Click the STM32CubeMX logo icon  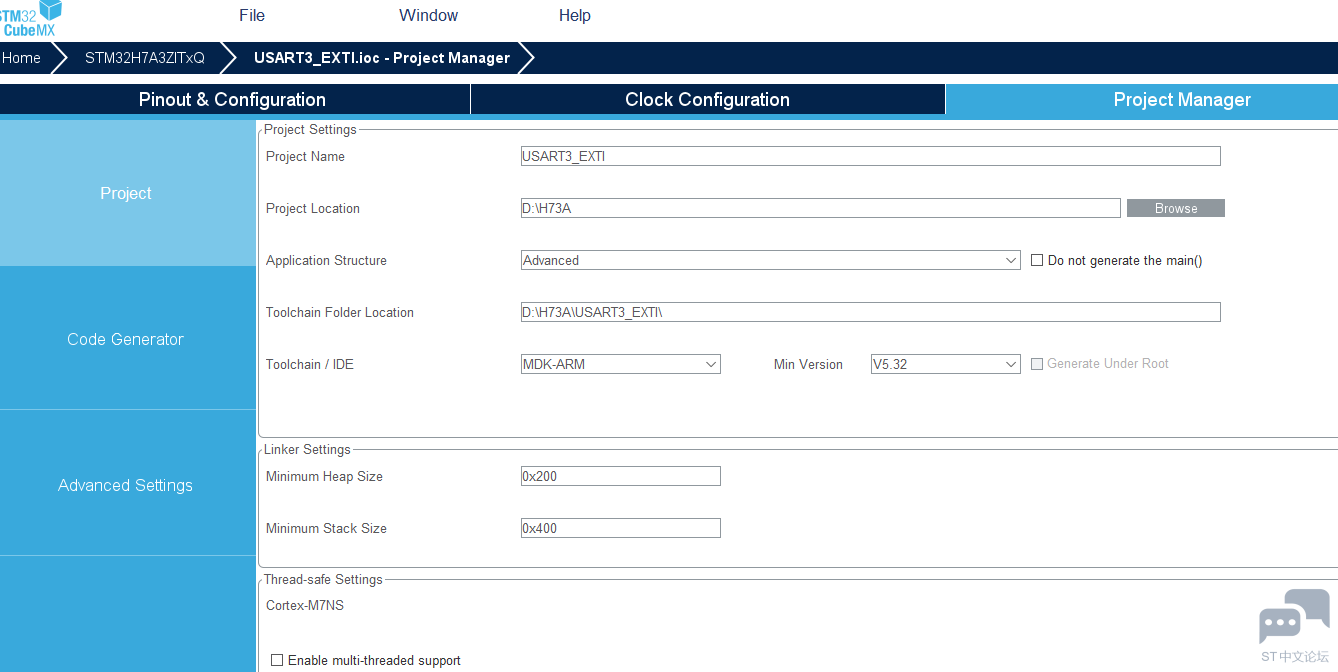pos(31,19)
